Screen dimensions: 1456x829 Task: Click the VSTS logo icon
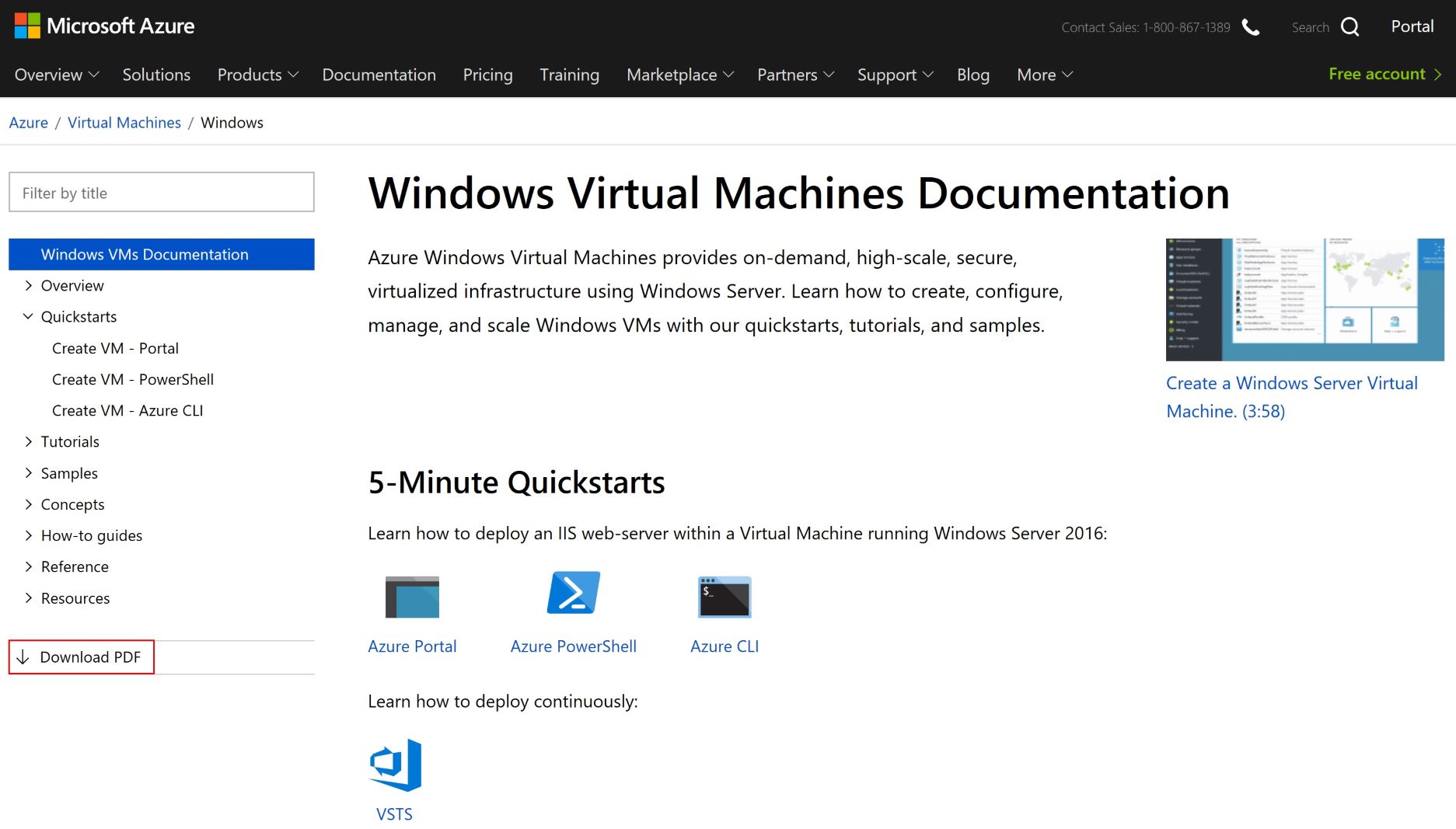coord(395,765)
